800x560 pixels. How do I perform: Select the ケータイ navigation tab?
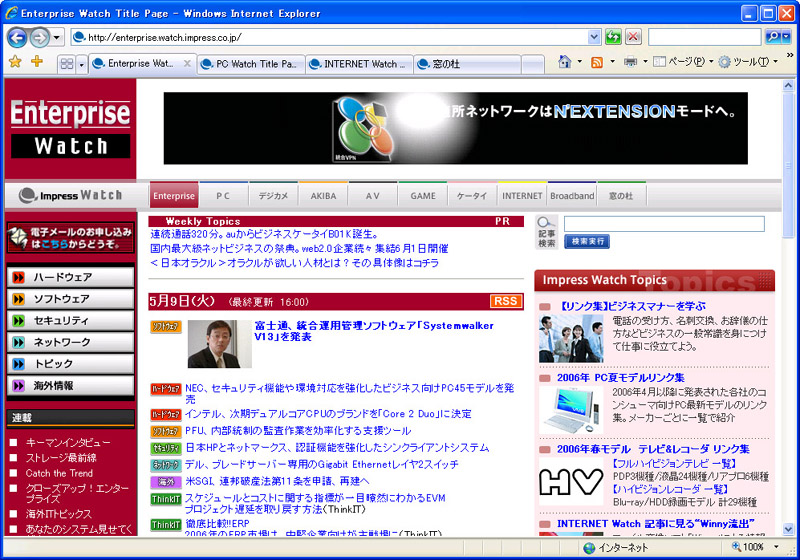click(x=472, y=195)
